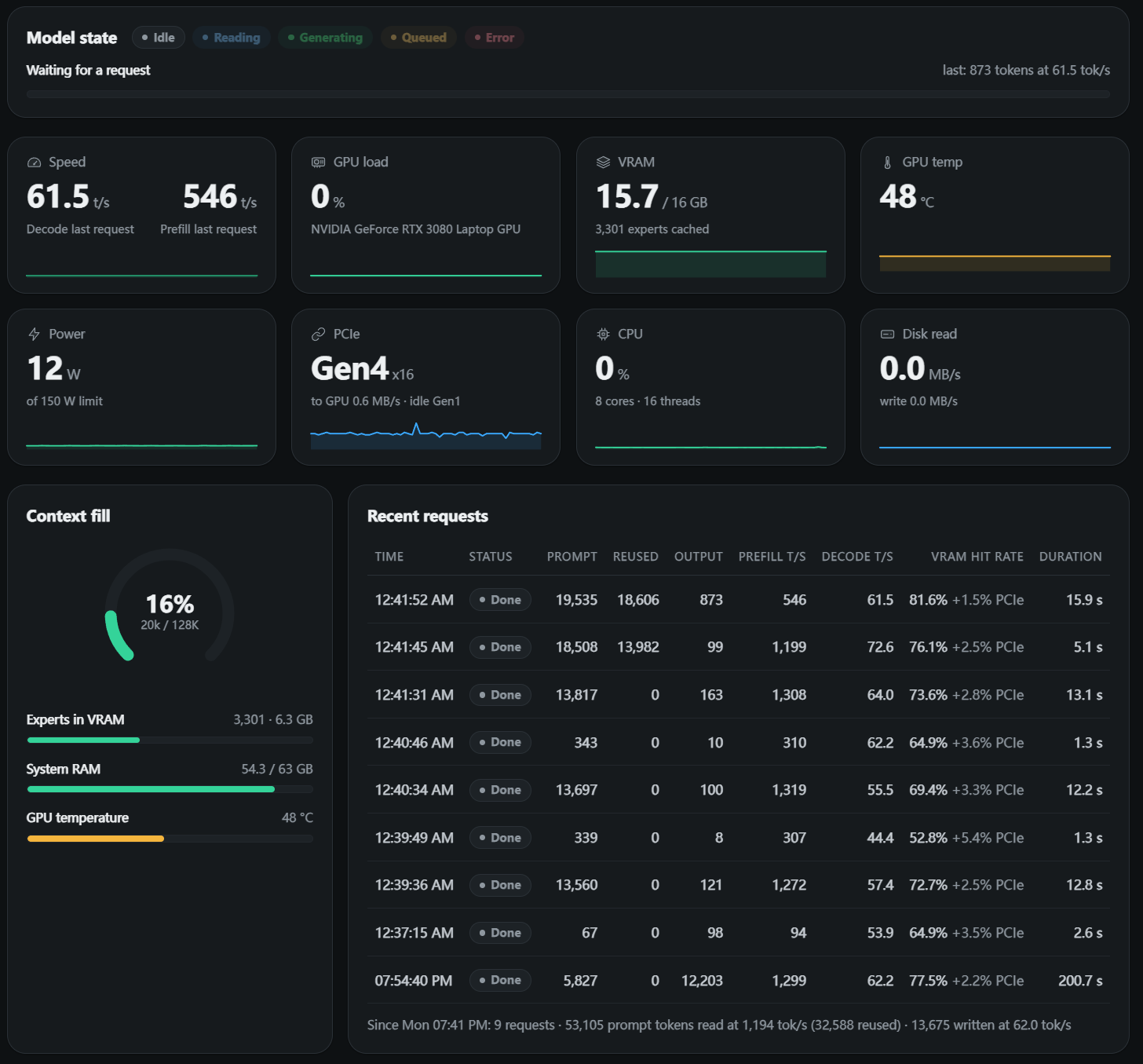Image resolution: width=1143 pixels, height=1064 pixels.
Task: Select the Generating state pill
Action: click(326, 38)
